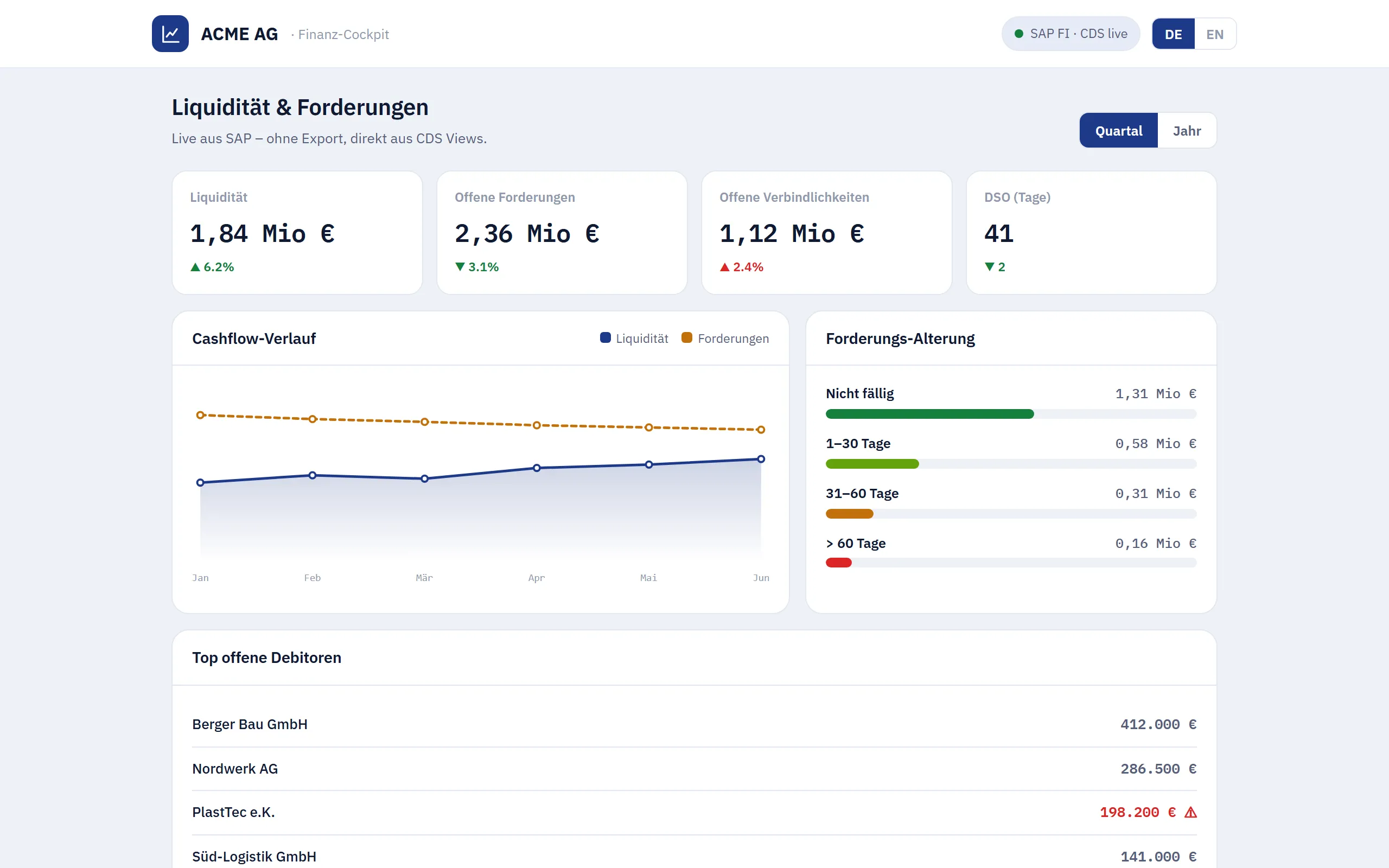Open the Offene Forderungen KPI card
The height and width of the screenshot is (868, 1389).
pyautogui.click(x=562, y=233)
